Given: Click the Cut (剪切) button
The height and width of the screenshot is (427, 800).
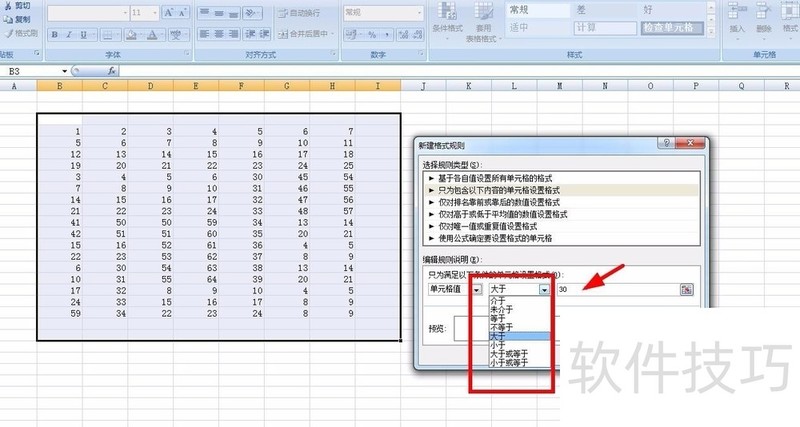Looking at the screenshot, I should [x=17, y=6].
